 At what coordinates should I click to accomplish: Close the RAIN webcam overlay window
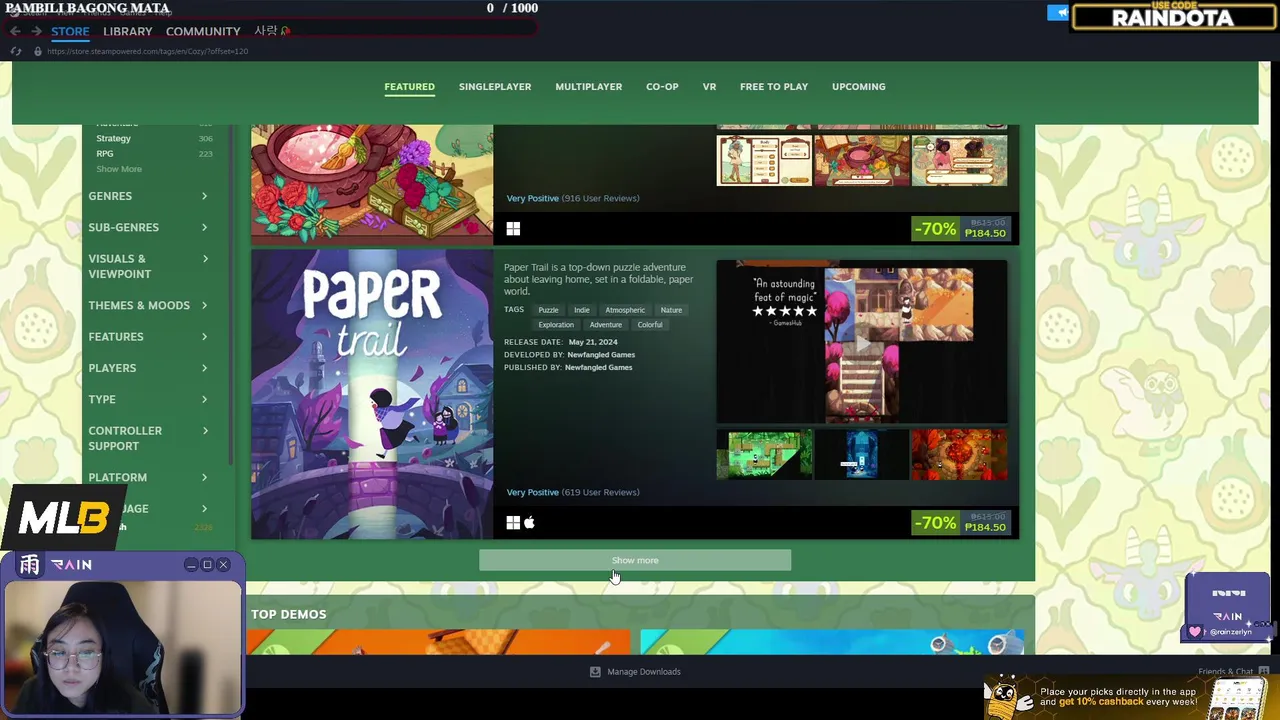click(223, 565)
